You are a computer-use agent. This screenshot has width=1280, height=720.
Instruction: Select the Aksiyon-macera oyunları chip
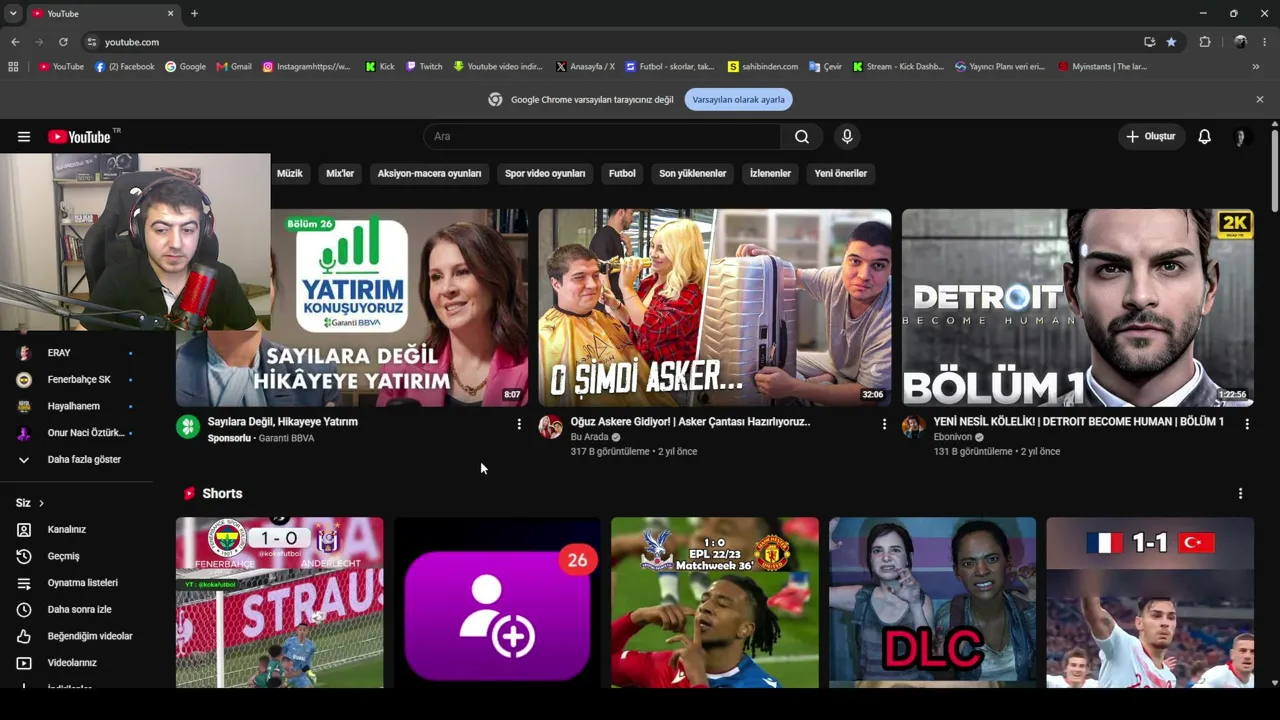(429, 174)
